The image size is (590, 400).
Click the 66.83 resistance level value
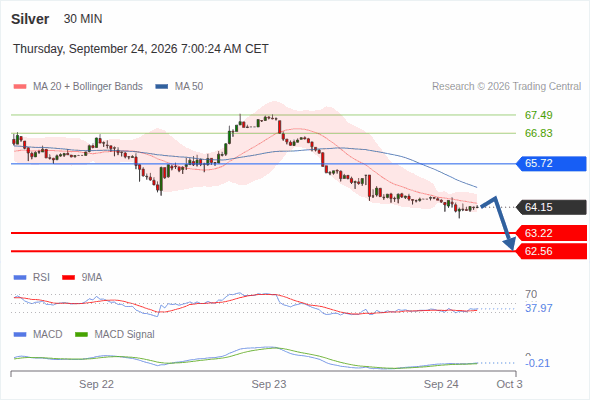point(538,133)
